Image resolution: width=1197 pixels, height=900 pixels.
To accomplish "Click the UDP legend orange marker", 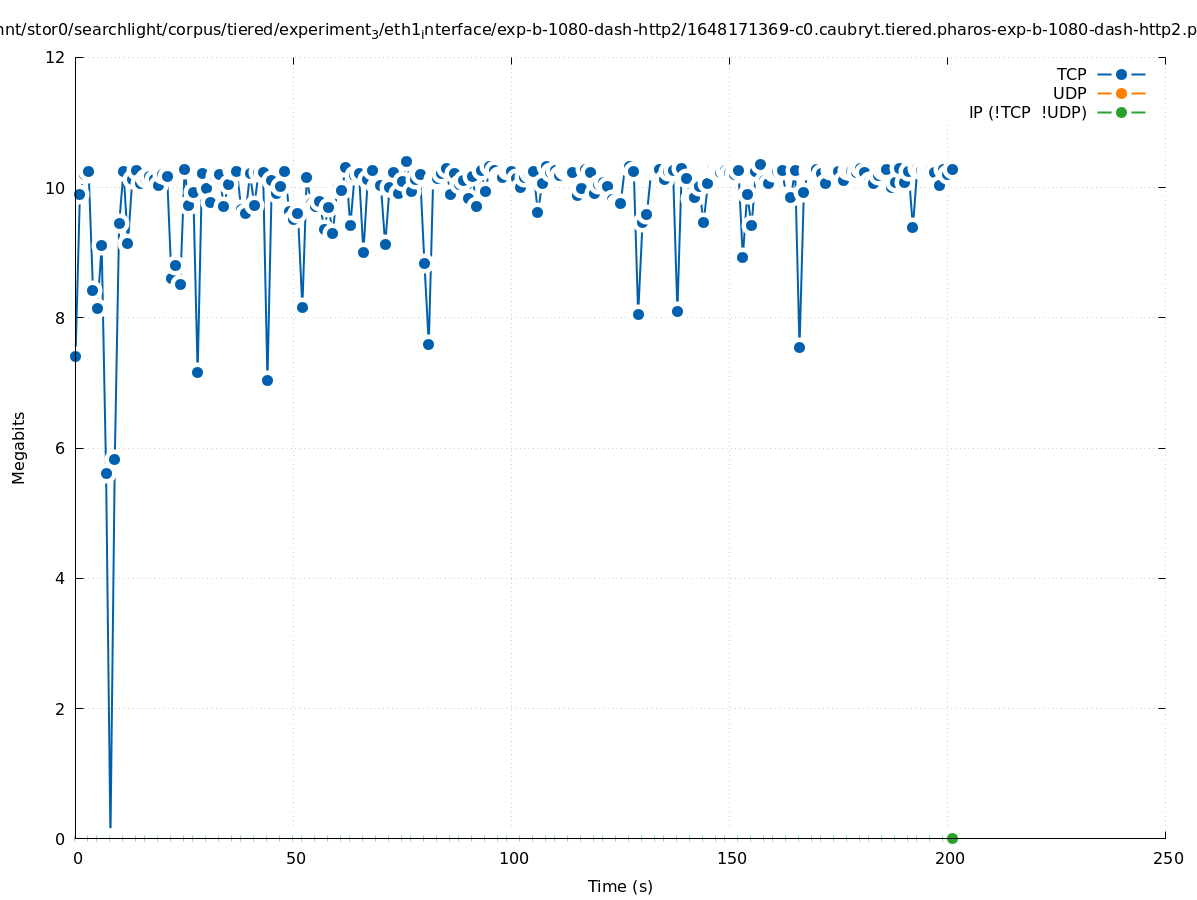I will click(x=1121, y=93).
